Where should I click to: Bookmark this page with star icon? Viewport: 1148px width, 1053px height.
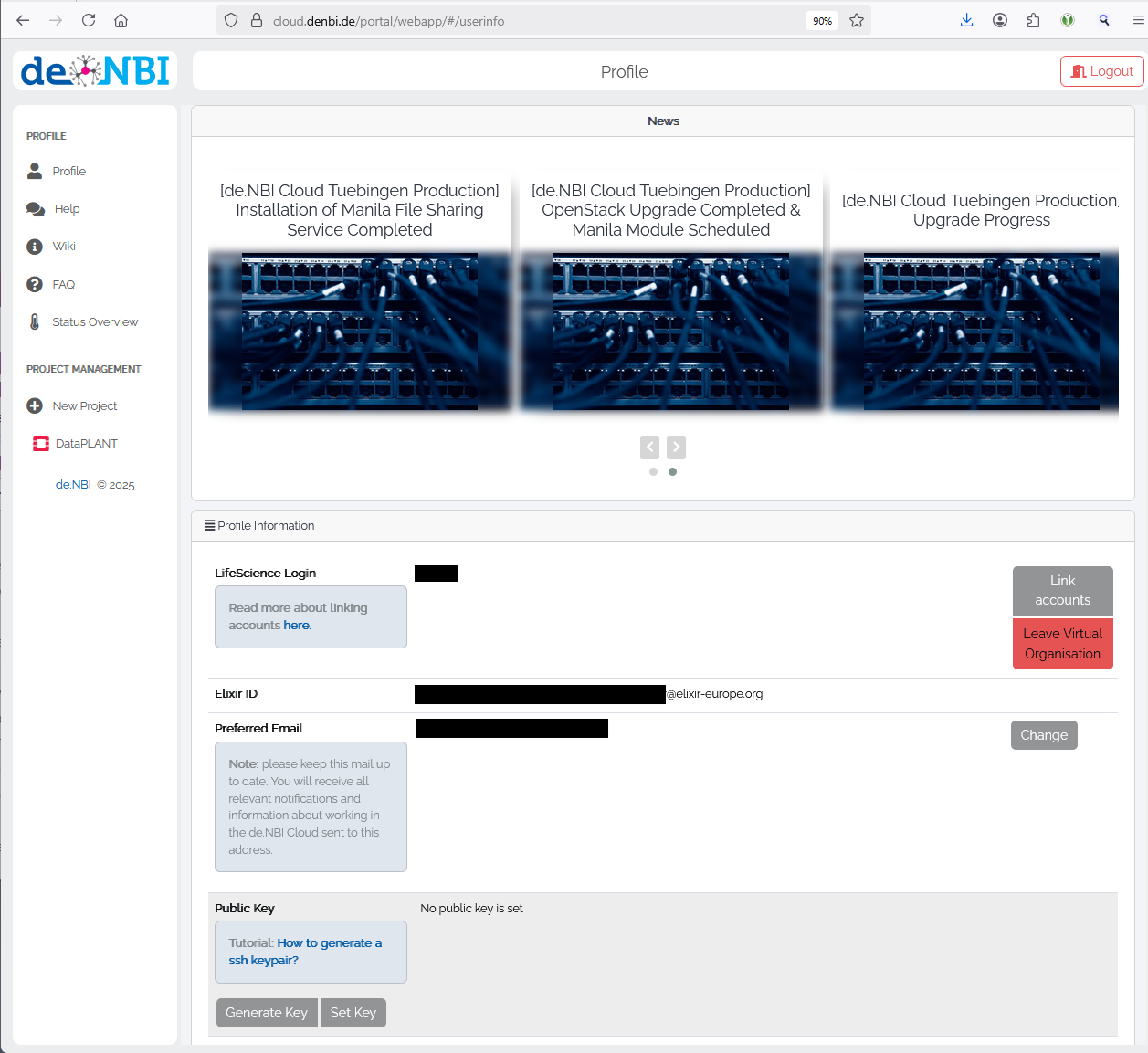tap(857, 20)
